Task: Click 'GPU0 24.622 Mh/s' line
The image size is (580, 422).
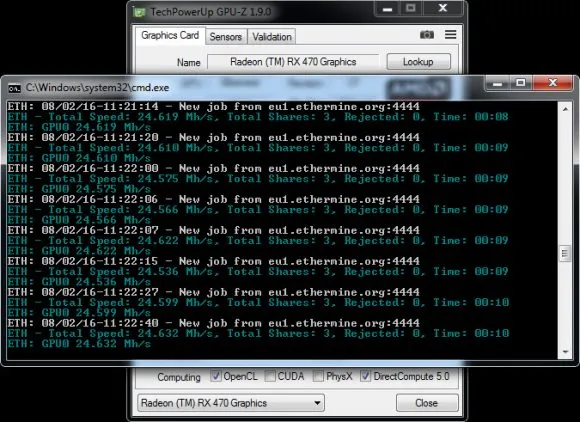Action: click(x=79, y=251)
